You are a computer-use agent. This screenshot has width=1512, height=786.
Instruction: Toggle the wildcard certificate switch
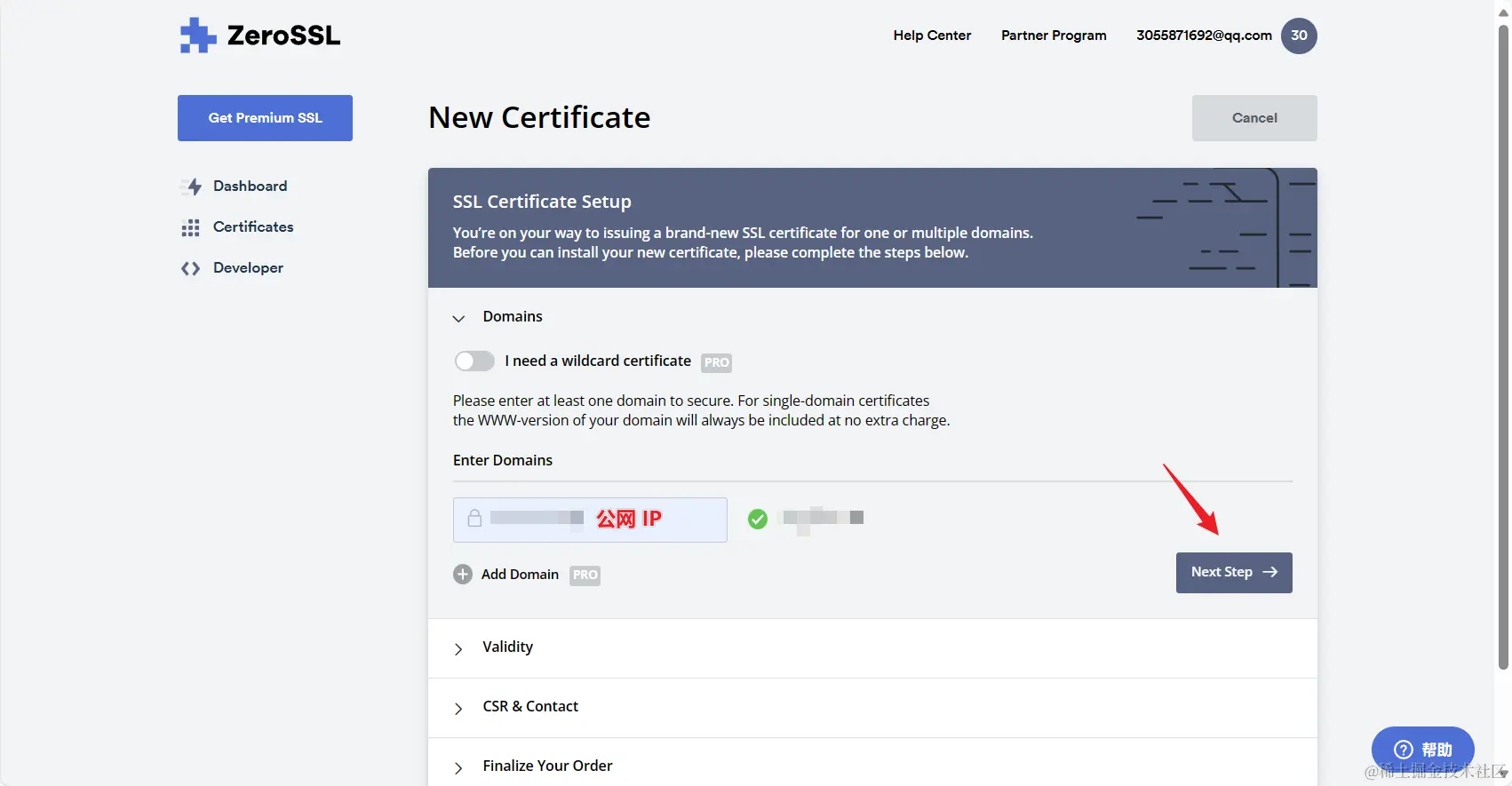(474, 361)
